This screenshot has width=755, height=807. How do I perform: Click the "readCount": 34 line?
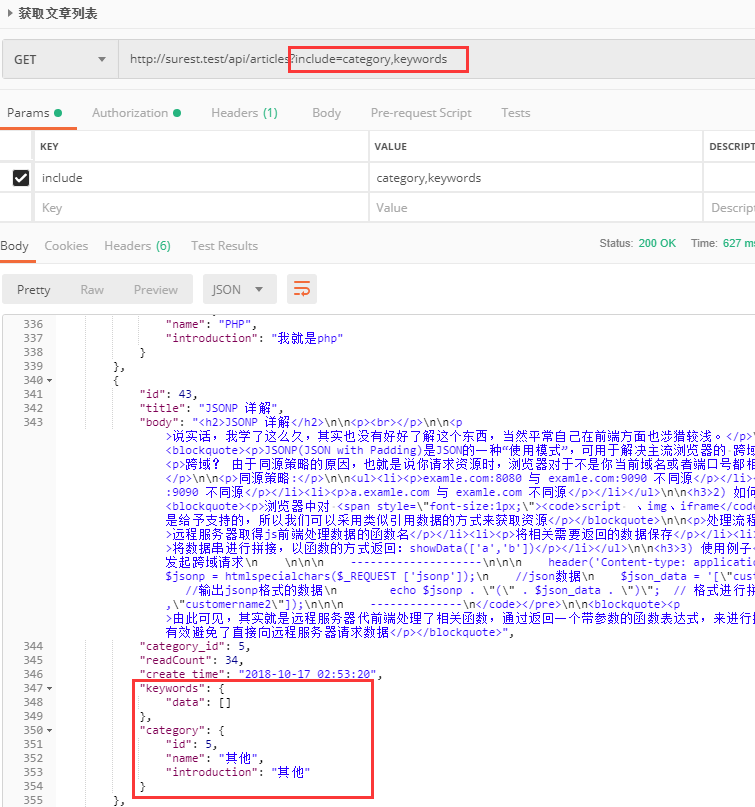pos(191,660)
